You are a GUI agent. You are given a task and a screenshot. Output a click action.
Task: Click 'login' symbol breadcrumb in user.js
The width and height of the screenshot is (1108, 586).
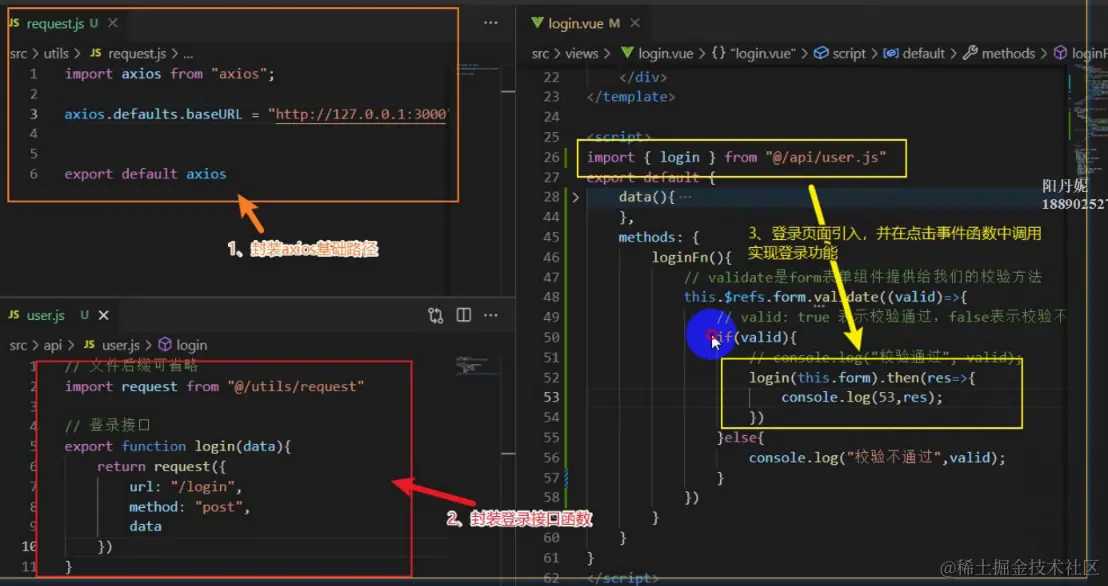coord(191,345)
